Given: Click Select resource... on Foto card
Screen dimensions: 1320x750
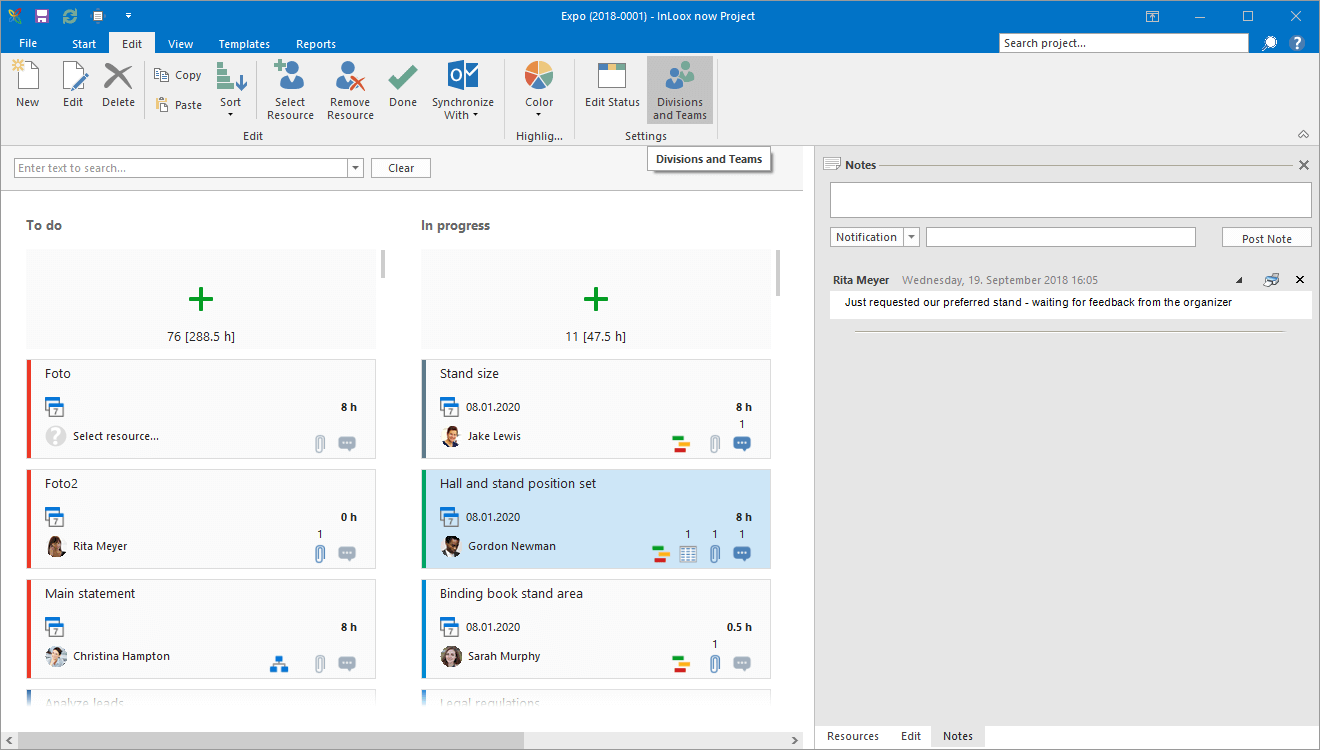Looking at the screenshot, I should point(116,436).
